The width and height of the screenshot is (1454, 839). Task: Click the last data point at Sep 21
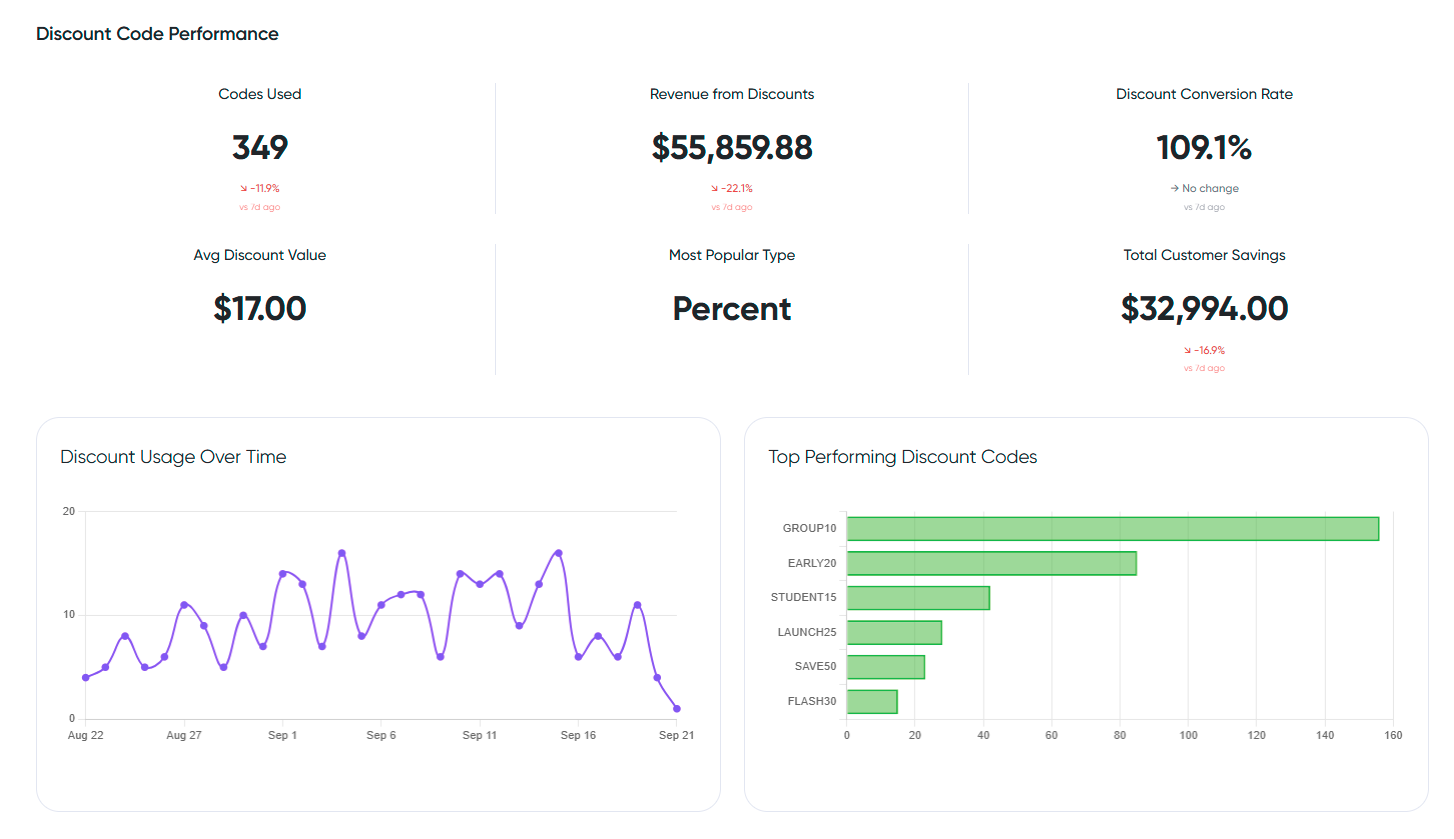coord(677,708)
